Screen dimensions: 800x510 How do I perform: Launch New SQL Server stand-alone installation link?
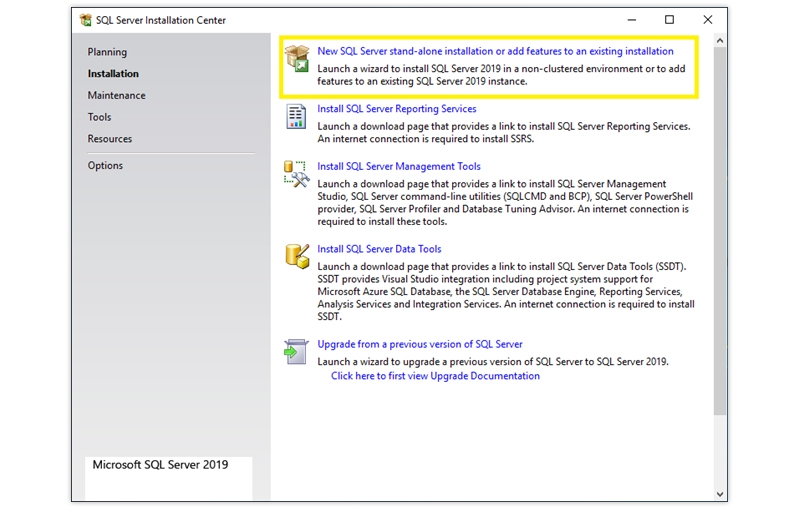pos(495,51)
